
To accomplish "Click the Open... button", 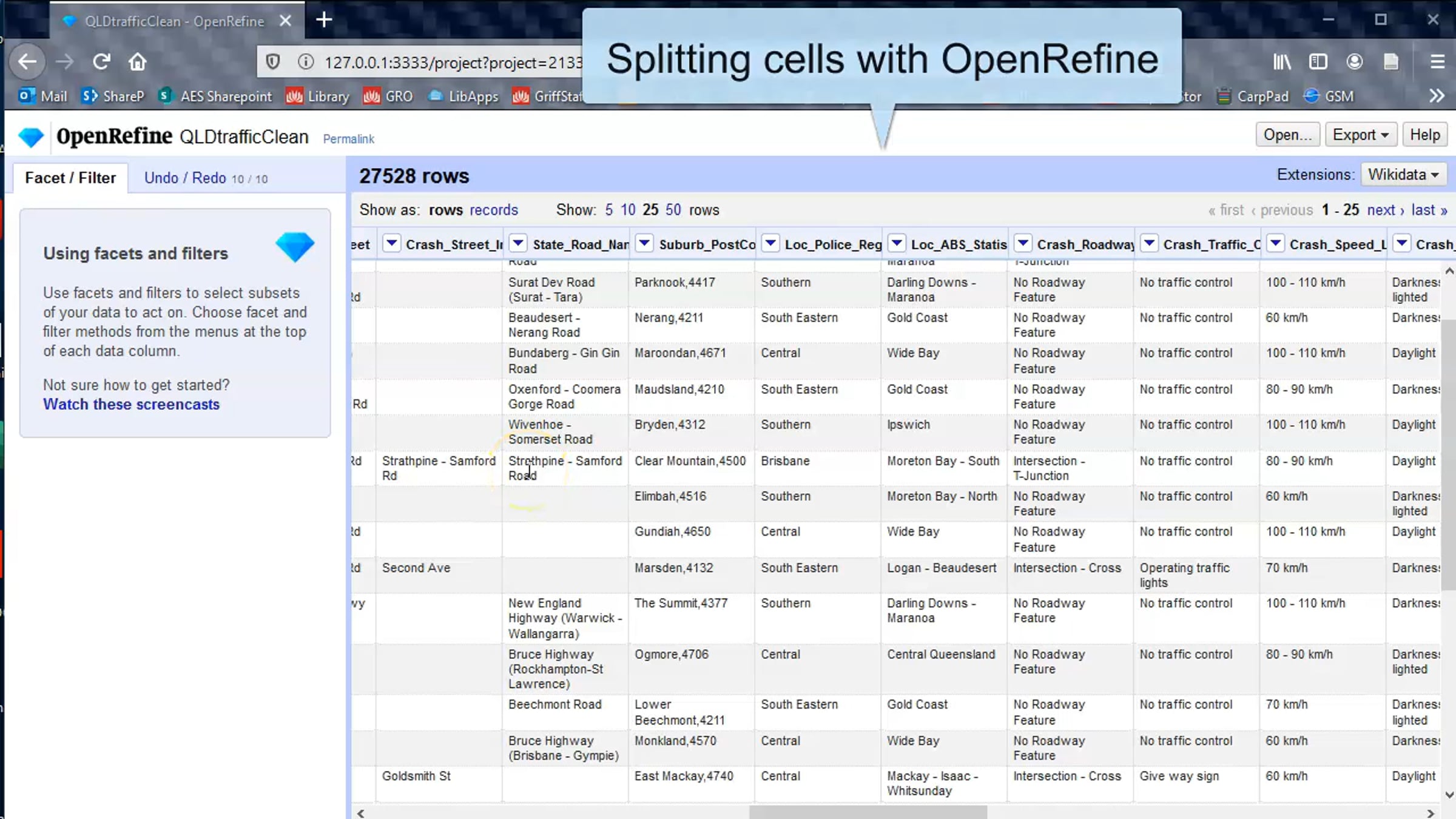I will [1287, 135].
